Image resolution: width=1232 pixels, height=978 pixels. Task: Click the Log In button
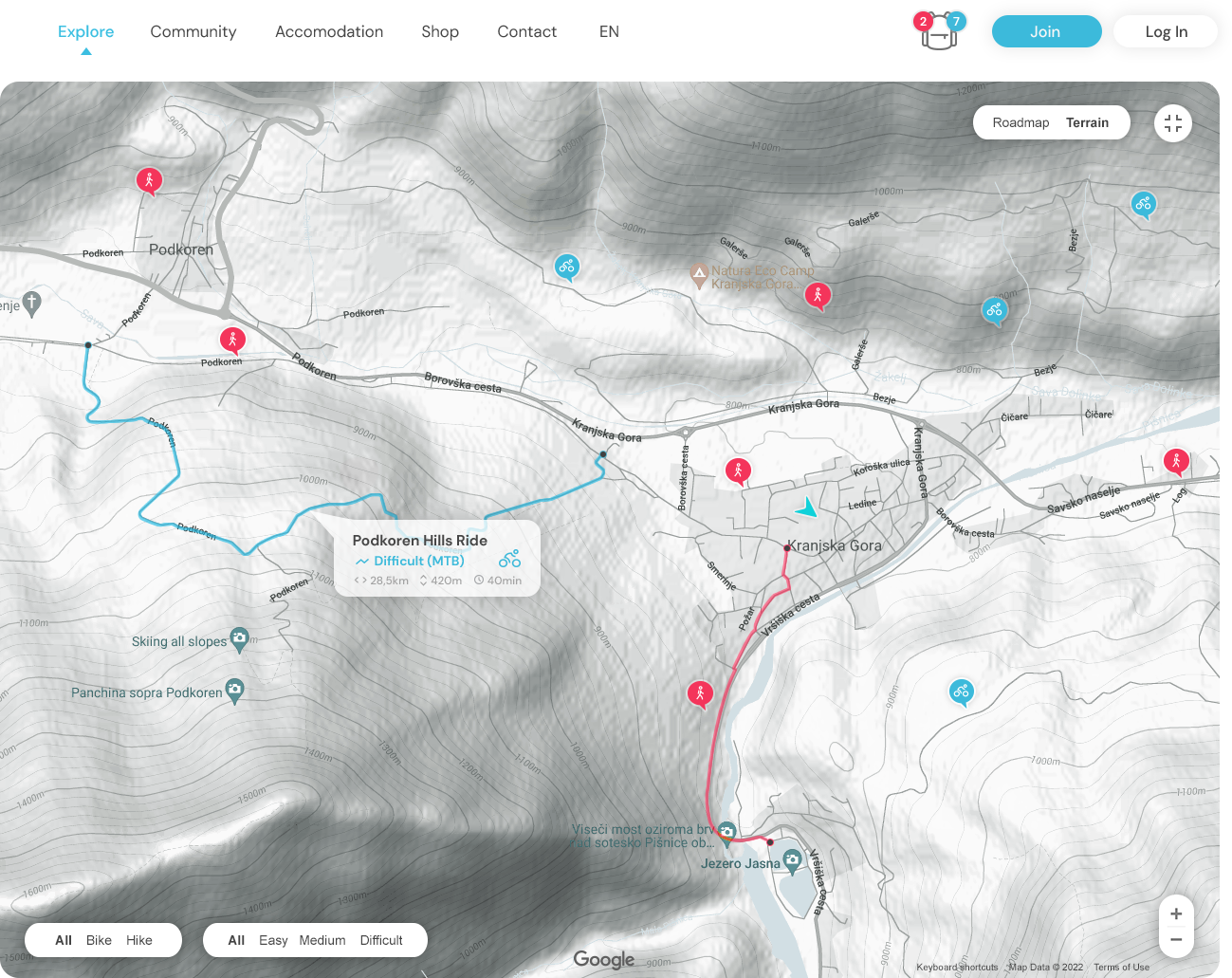(1166, 31)
